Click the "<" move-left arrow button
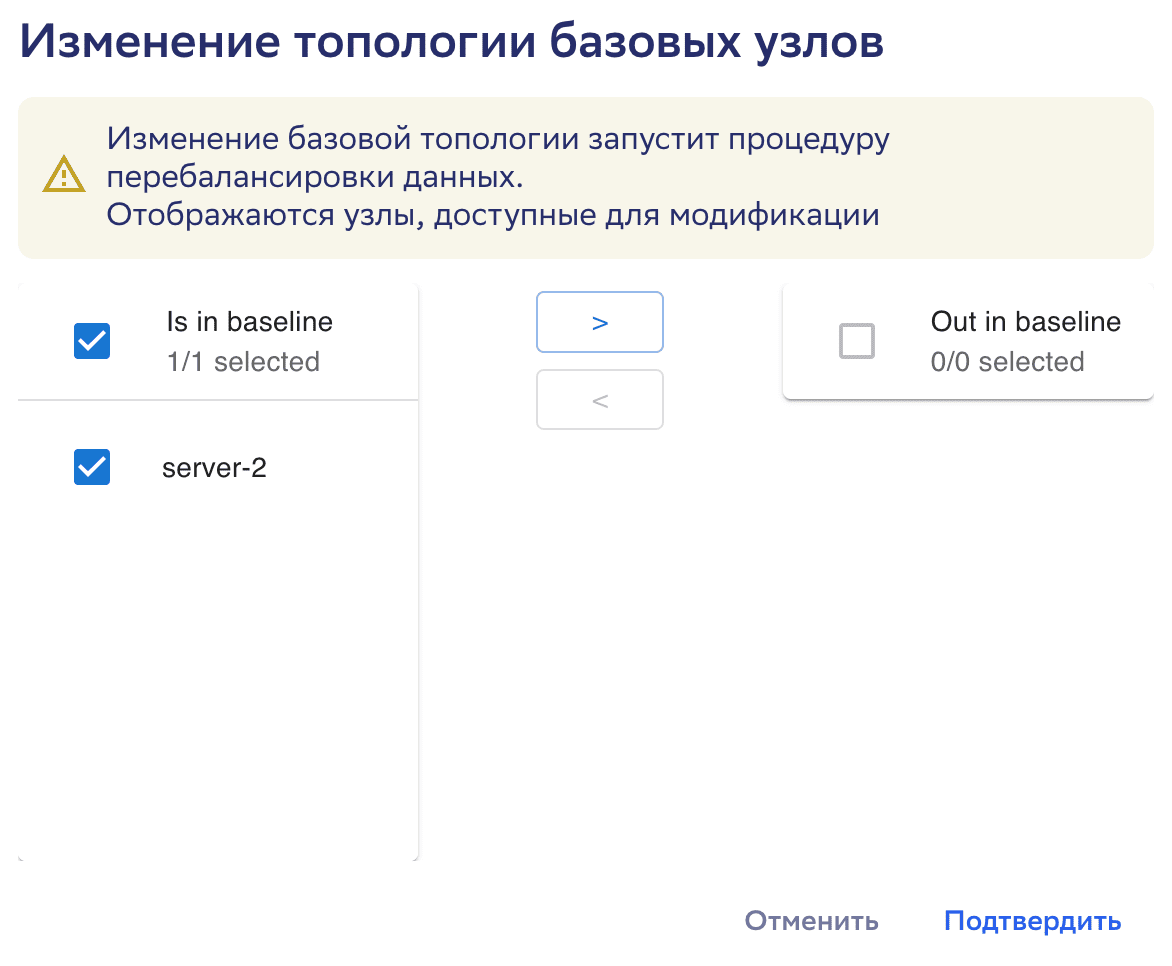The image size is (1172, 966). point(600,400)
